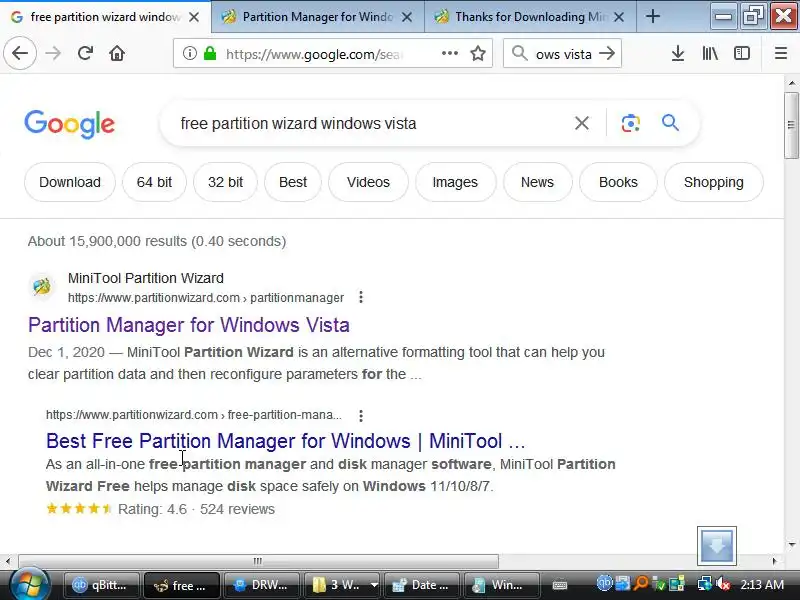The image size is (800, 600).
Task: Open Best Free Partition Manager for Windows link
Action: tap(286, 441)
